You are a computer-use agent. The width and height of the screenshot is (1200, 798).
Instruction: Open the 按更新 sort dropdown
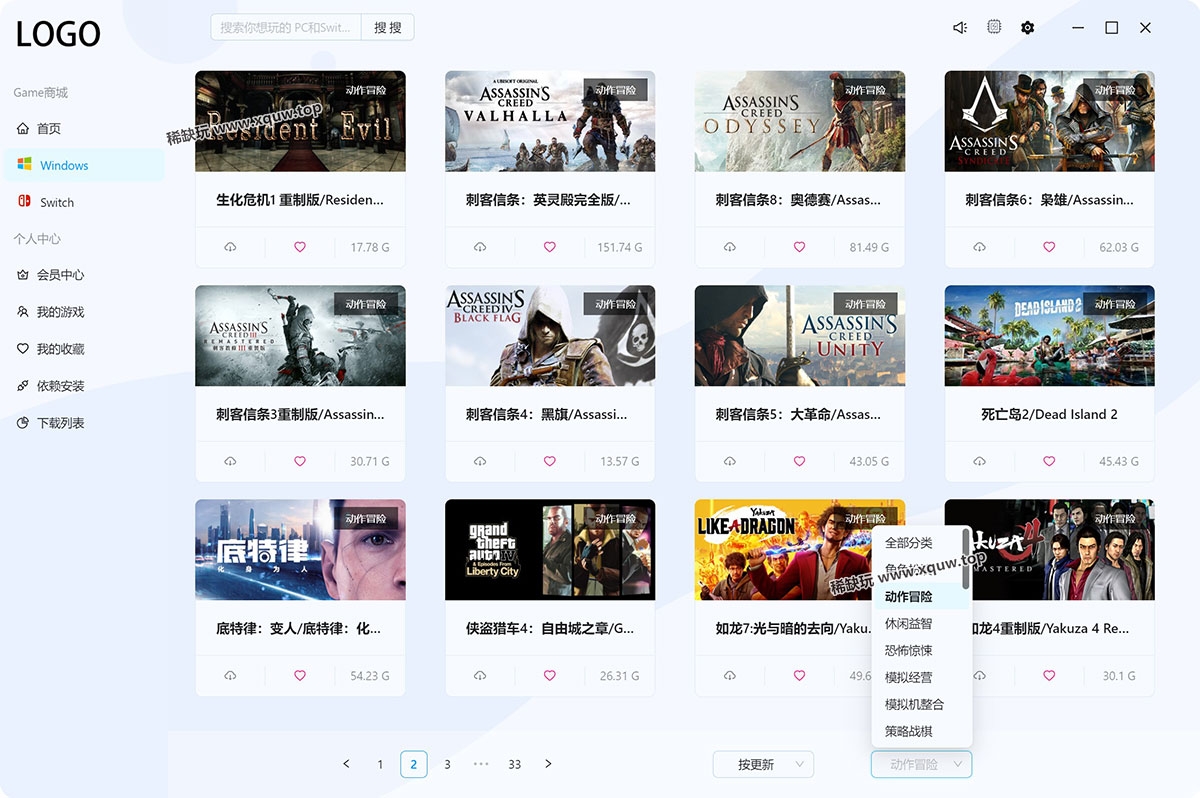[763, 764]
